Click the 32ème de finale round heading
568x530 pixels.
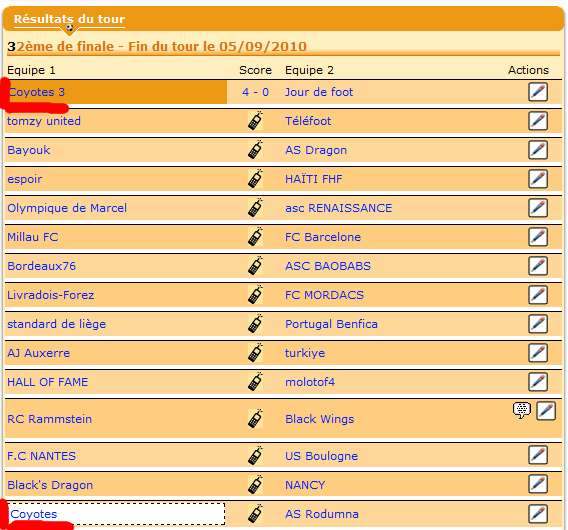pyautogui.click(x=157, y=46)
